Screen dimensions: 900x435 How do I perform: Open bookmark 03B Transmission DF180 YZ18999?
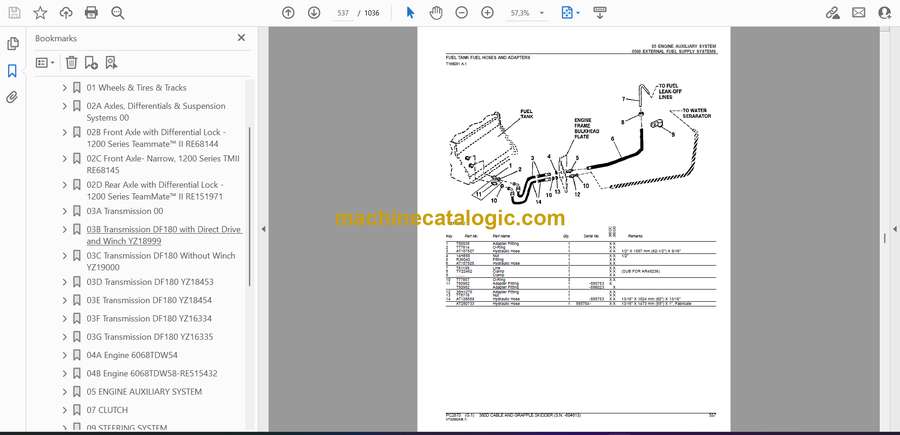pos(164,235)
